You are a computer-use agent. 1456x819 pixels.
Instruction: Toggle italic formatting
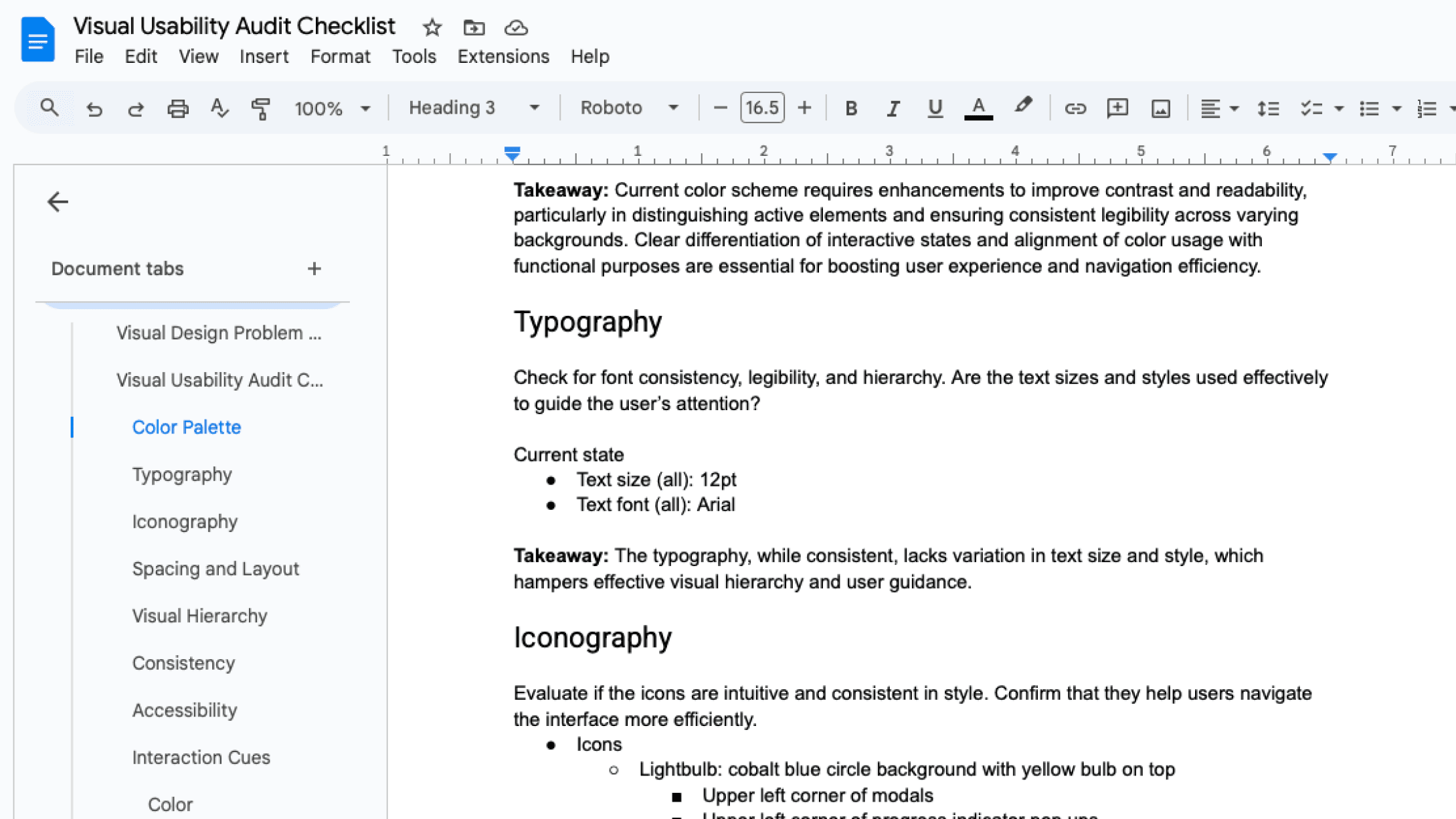[893, 108]
